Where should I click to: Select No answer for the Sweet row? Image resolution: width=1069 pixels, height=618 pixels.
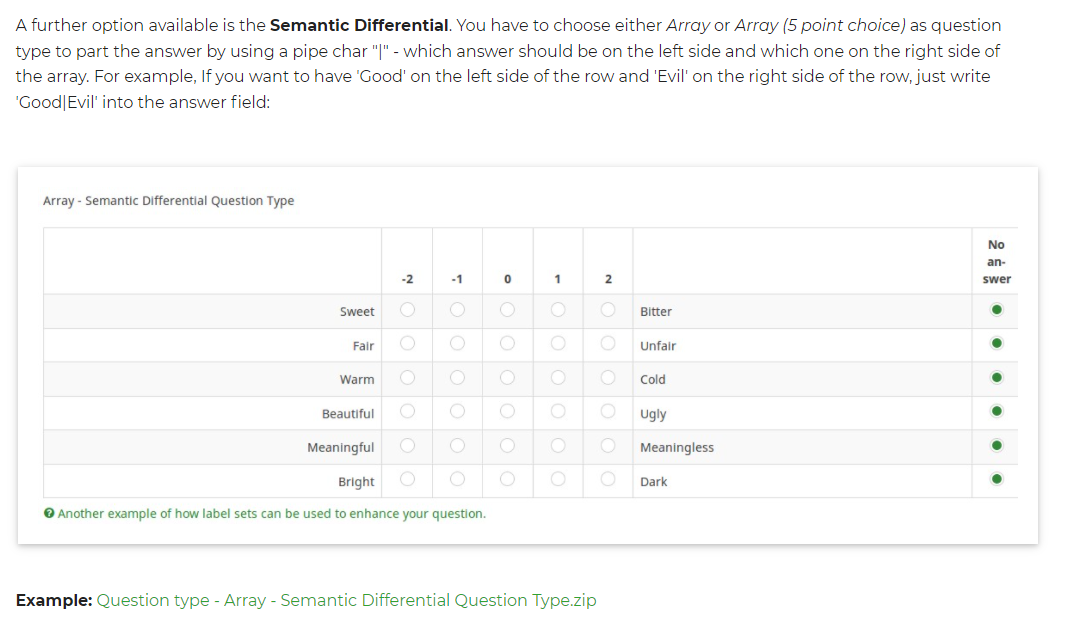(996, 311)
